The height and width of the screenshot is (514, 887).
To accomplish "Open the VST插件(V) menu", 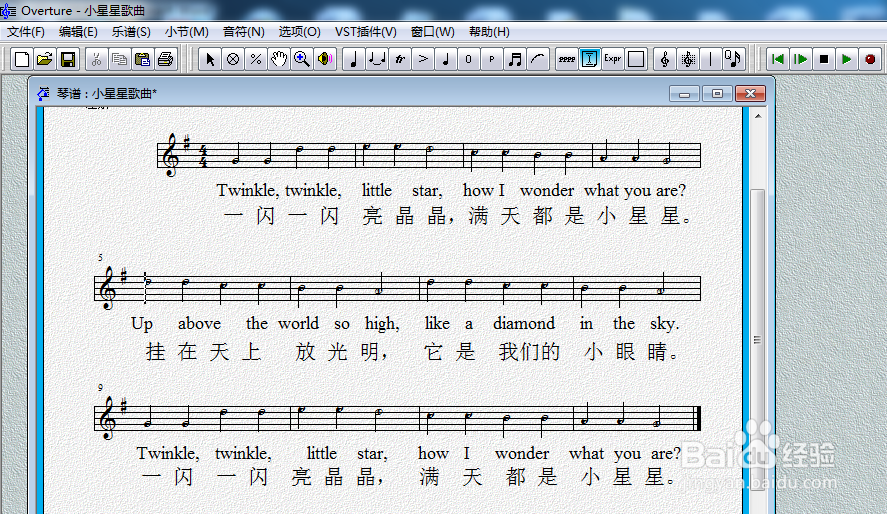I will (x=365, y=32).
